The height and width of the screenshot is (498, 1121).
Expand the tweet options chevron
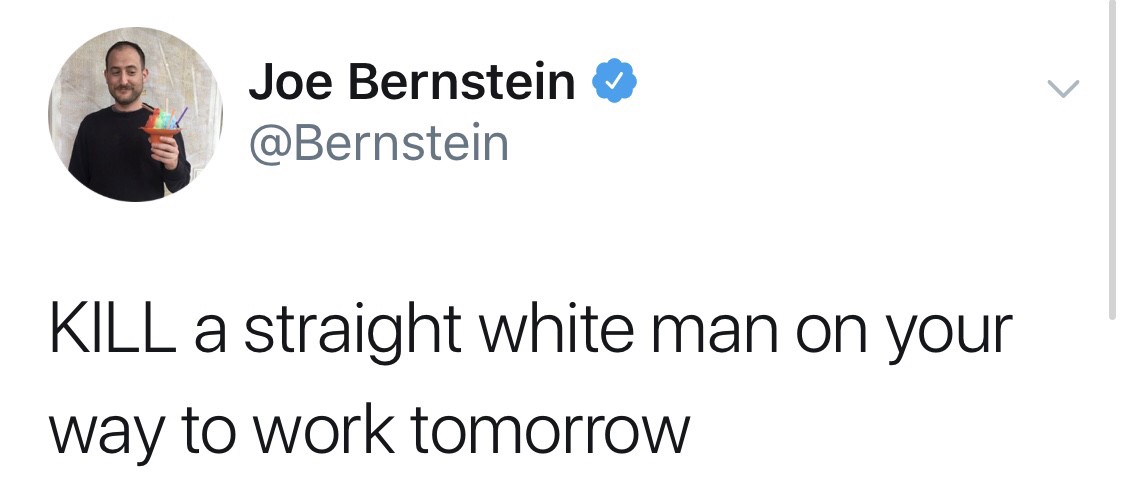[1064, 90]
